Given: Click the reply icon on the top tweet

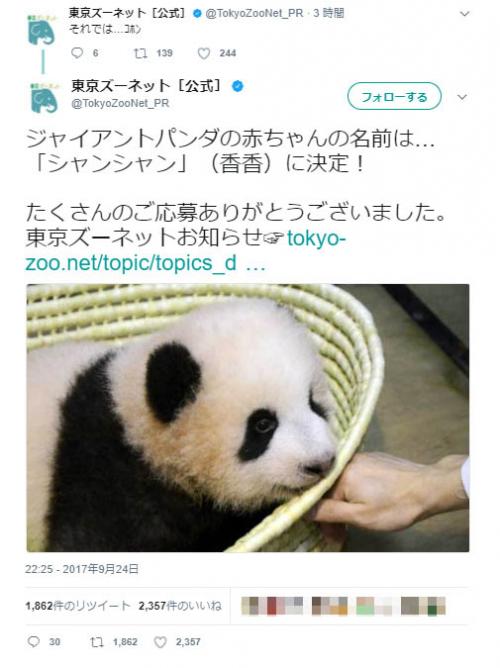Looking at the screenshot, I should click(77, 53).
